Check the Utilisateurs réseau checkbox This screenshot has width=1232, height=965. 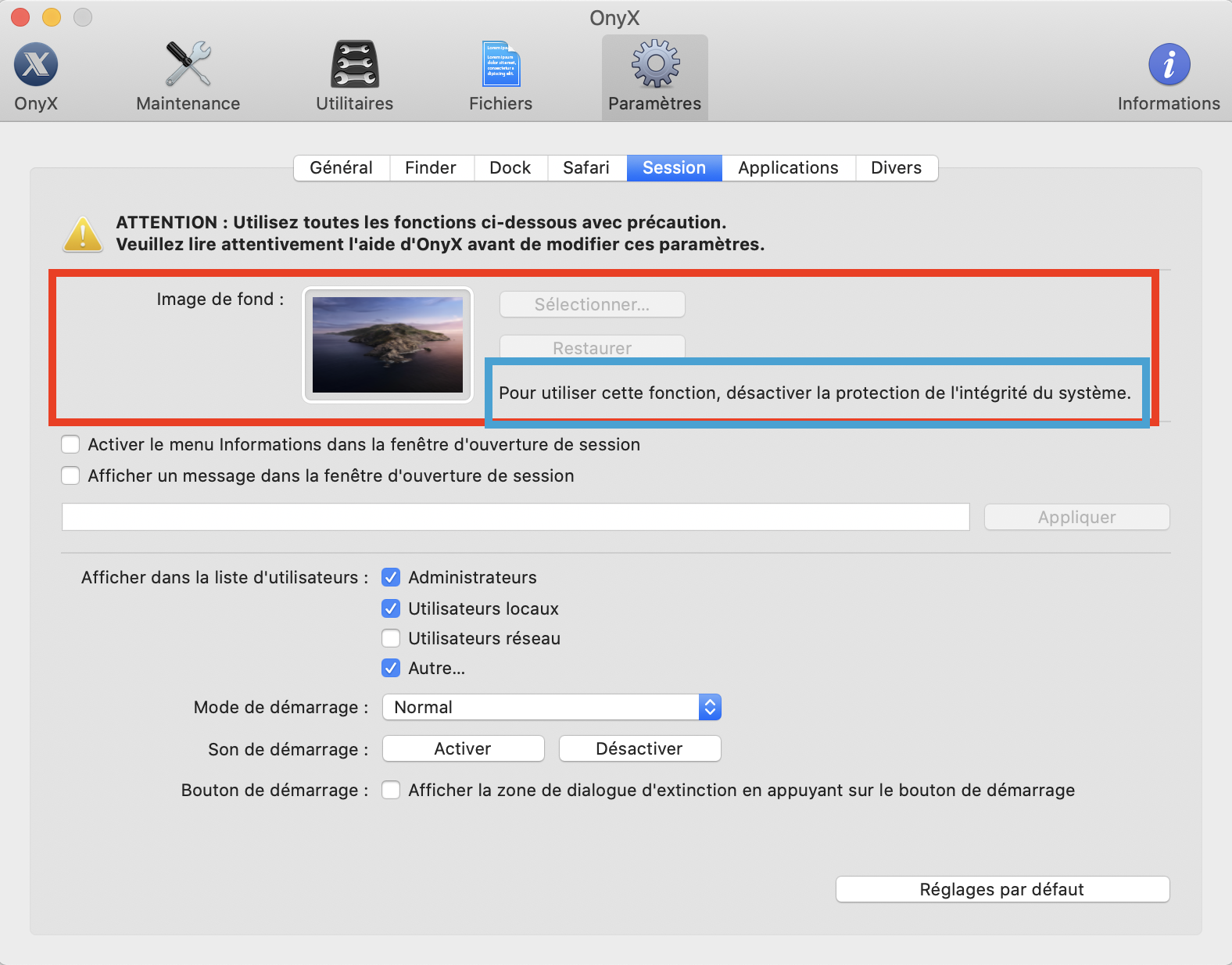point(391,639)
